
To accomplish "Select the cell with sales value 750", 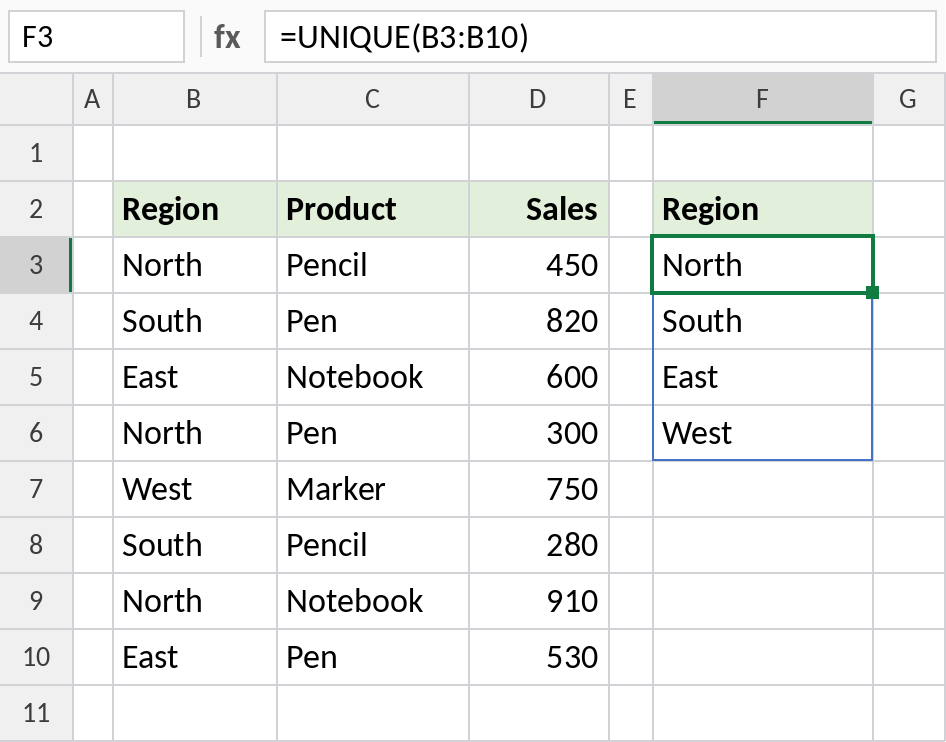I will pyautogui.click(x=539, y=489).
